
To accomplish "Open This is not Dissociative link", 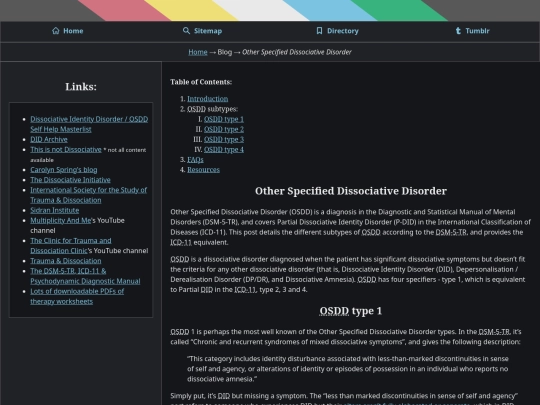I will click(66, 149).
